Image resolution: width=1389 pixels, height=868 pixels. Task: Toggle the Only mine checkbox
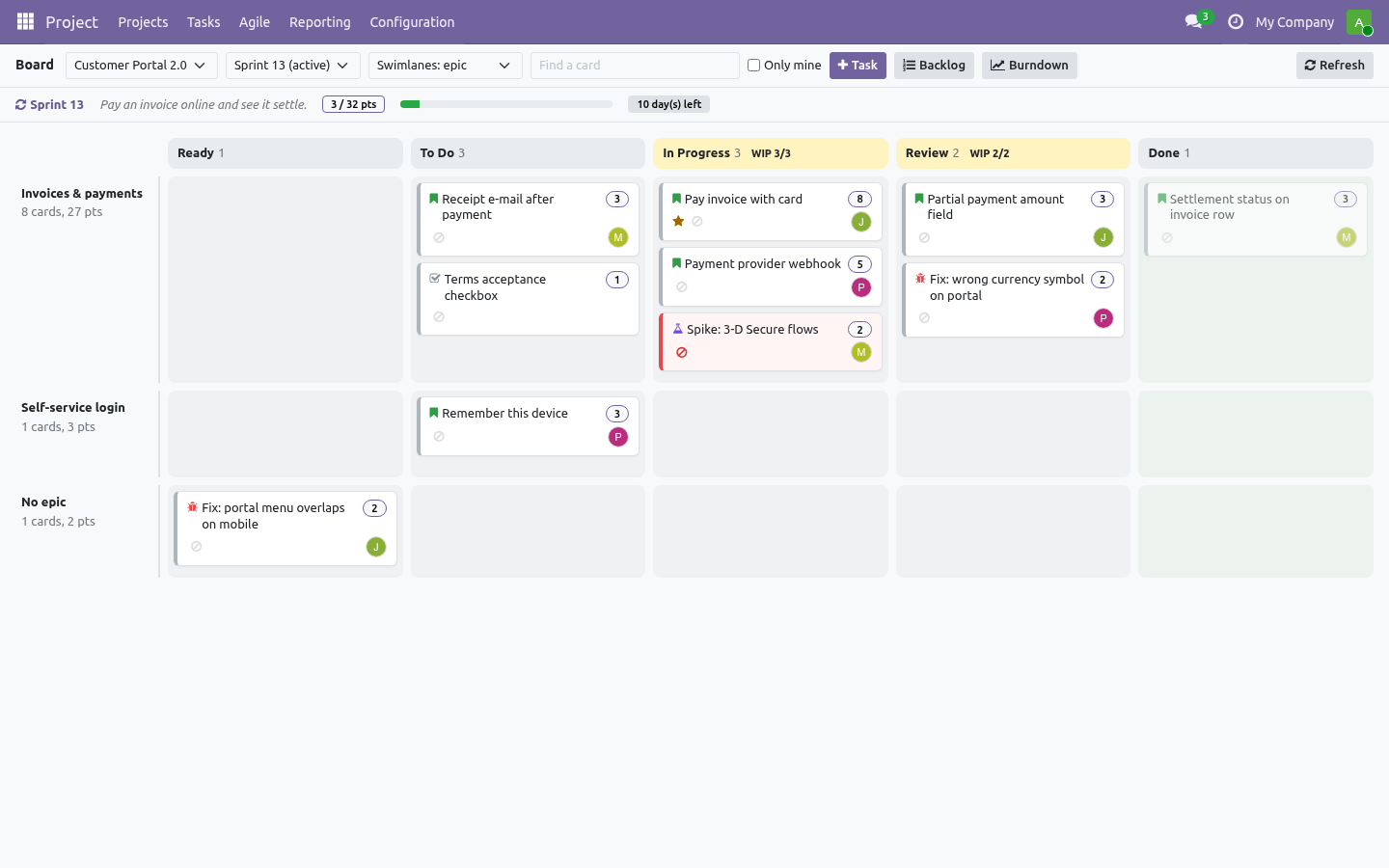pos(753,66)
